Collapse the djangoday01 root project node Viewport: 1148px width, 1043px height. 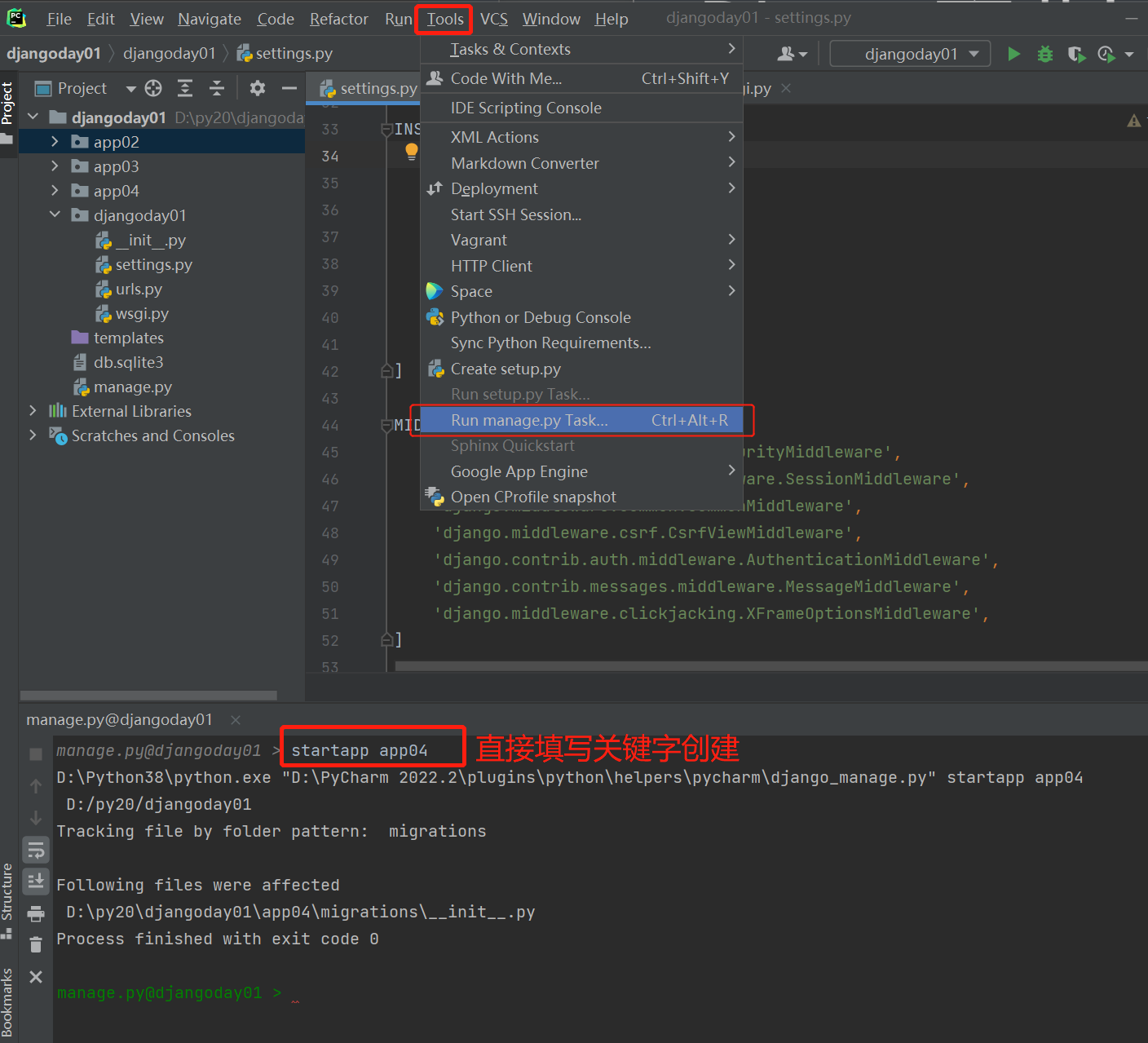click(33, 117)
